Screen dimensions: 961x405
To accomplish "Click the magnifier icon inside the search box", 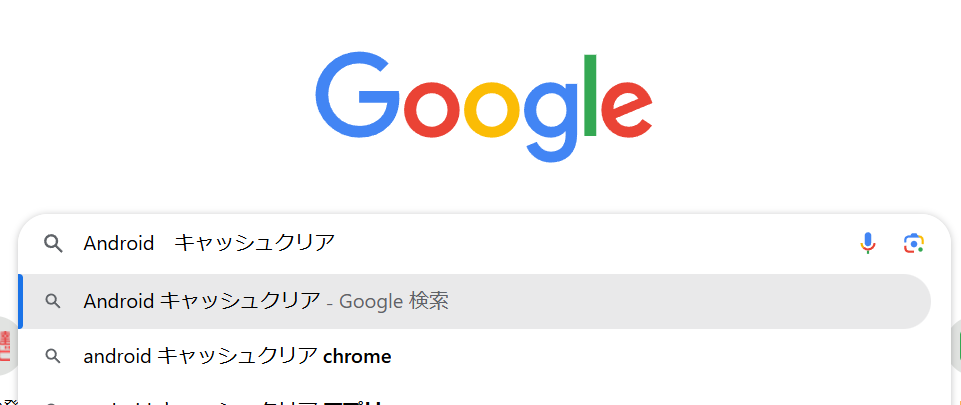I will 53,243.
